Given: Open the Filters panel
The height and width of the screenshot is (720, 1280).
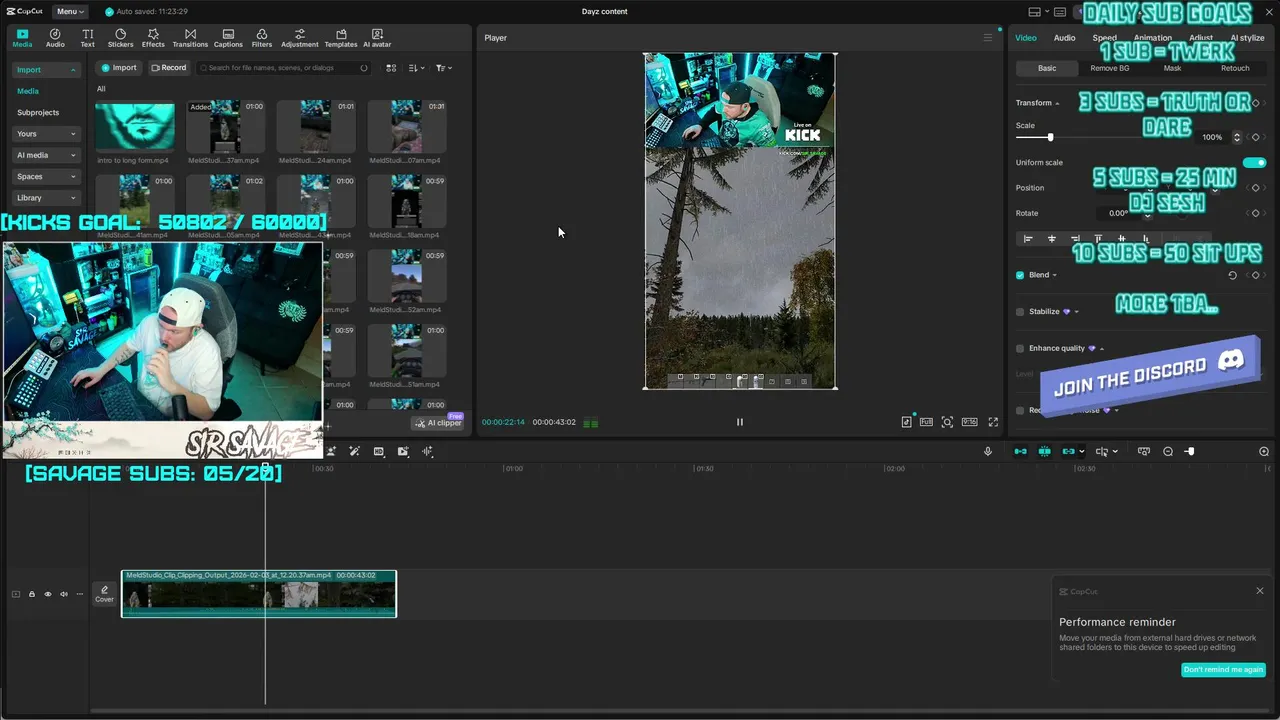Looking at the screenshot, I should point(262,38).
